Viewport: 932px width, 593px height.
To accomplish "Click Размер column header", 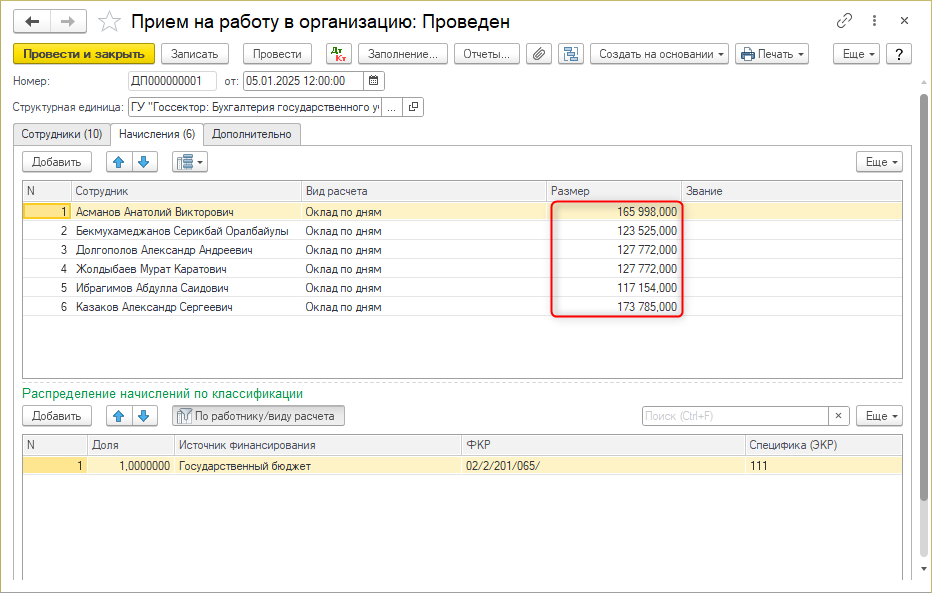I will 613,191.
